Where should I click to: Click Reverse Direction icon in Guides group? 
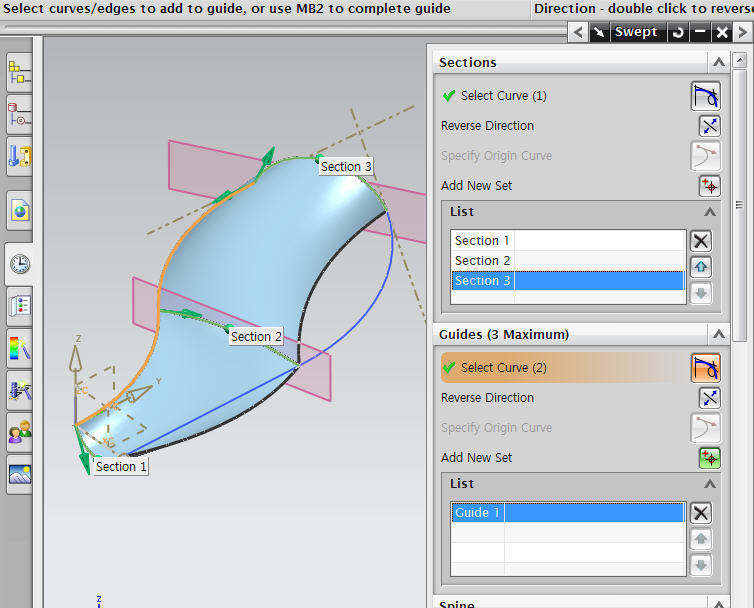click(x=709, y=398)
